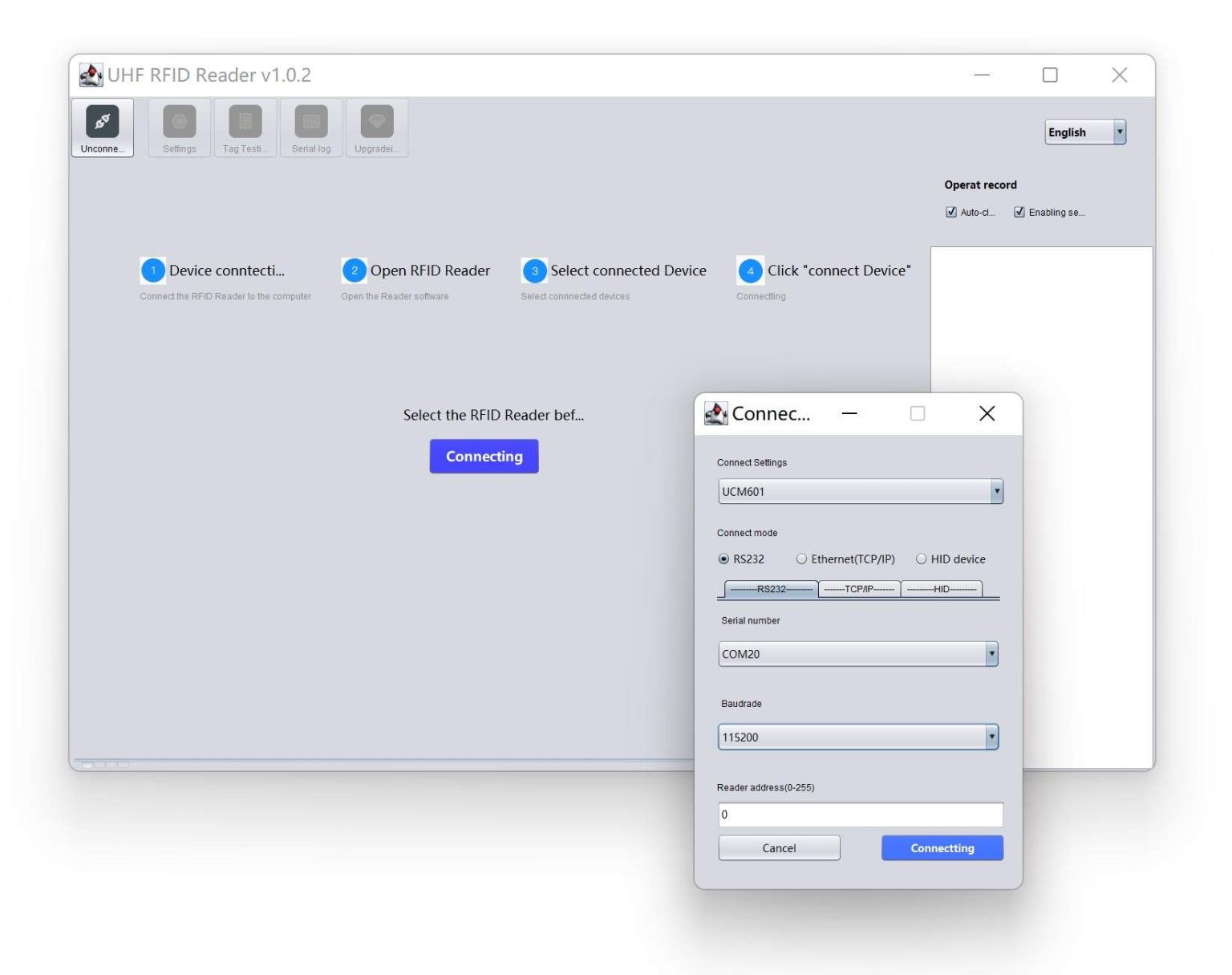The width and height of the screenshot is (1232, 975).
Task: Open the Connect Settings UCM601 dropdown
Action: click(995, 490)
